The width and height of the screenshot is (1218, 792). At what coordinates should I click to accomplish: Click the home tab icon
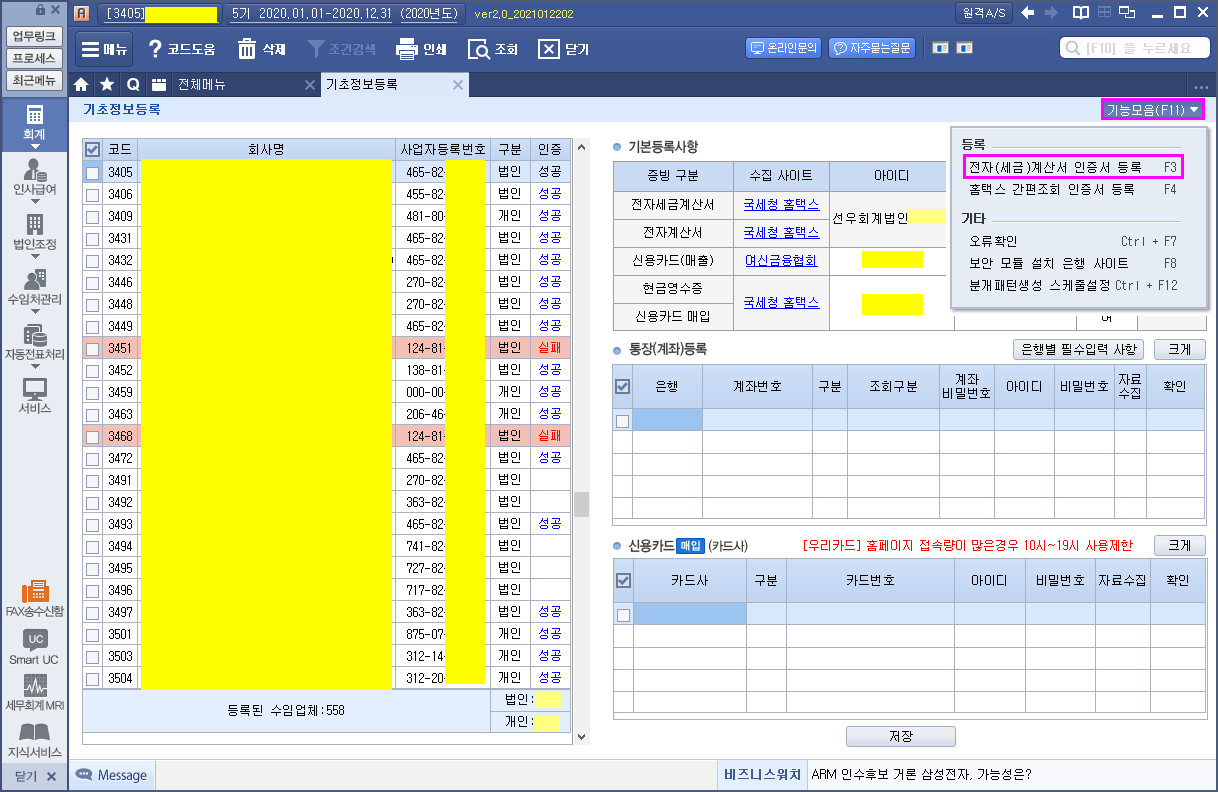pos(82,84)
